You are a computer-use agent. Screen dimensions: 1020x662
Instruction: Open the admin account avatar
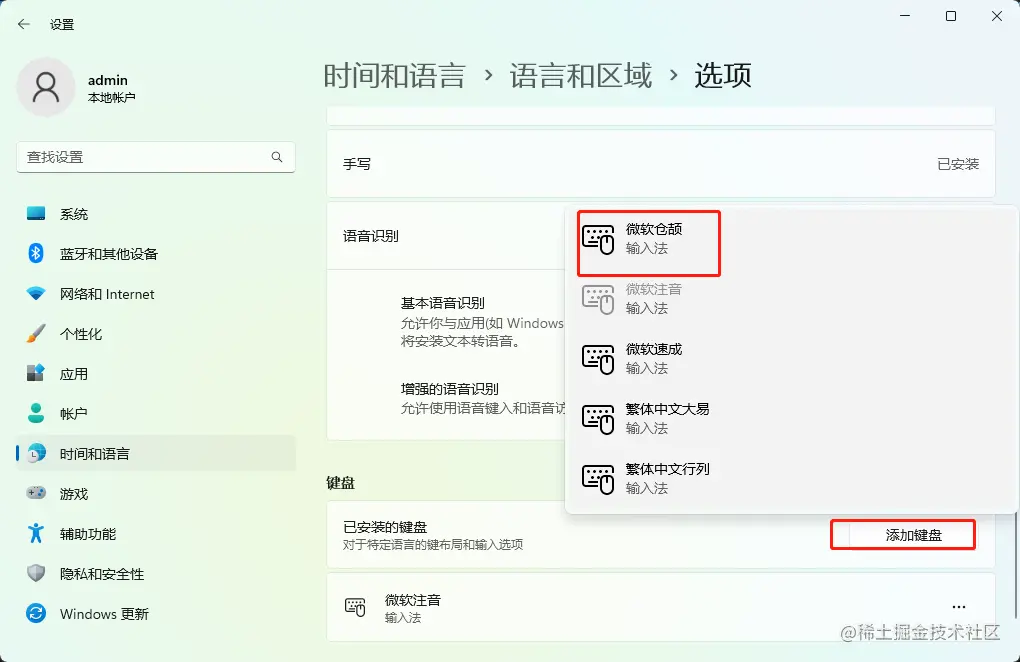[46, 87]
